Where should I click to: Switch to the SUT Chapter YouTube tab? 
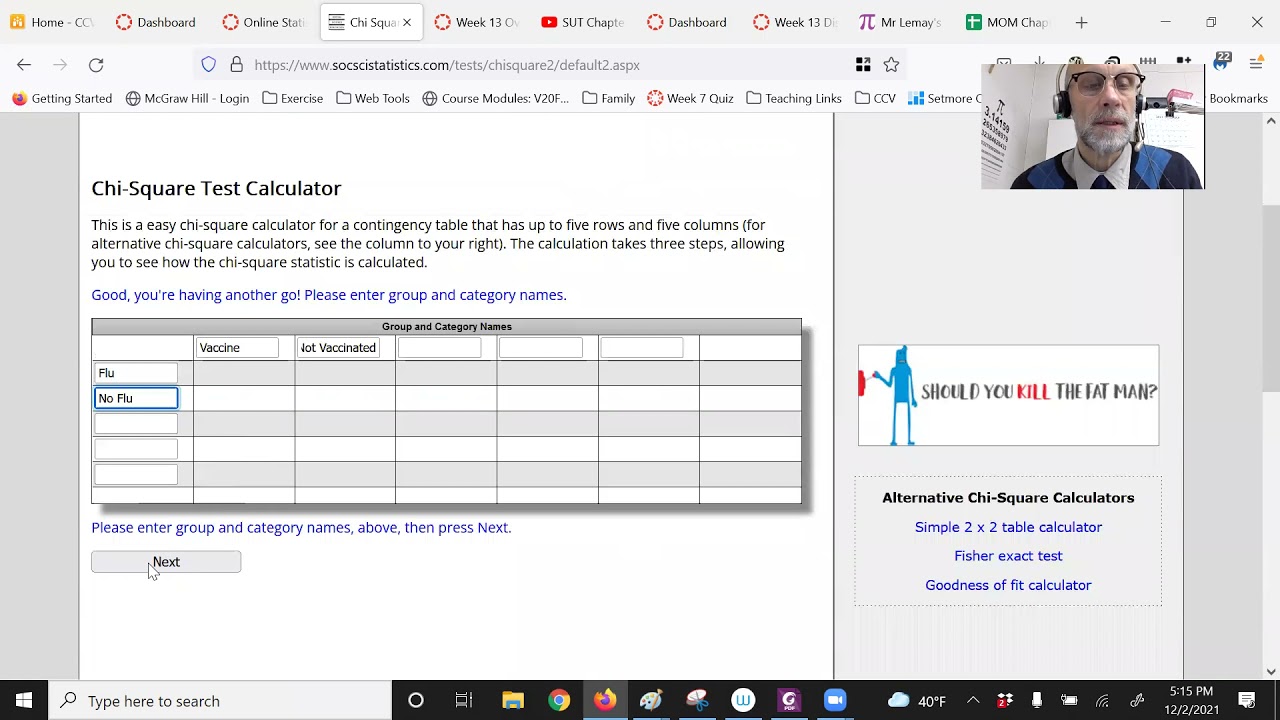pos(582,22)
